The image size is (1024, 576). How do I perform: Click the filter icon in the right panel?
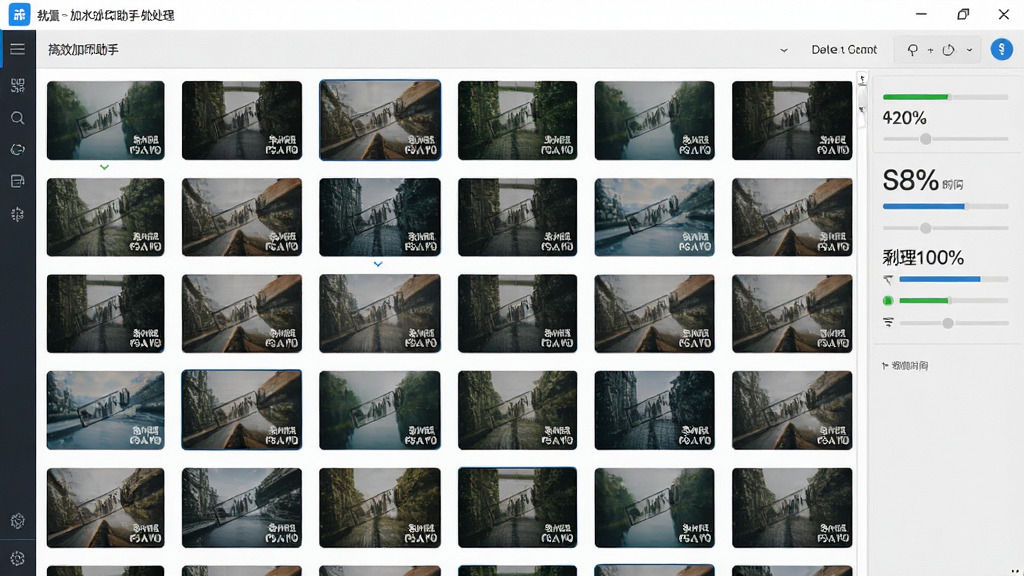[x=888, y=323]
